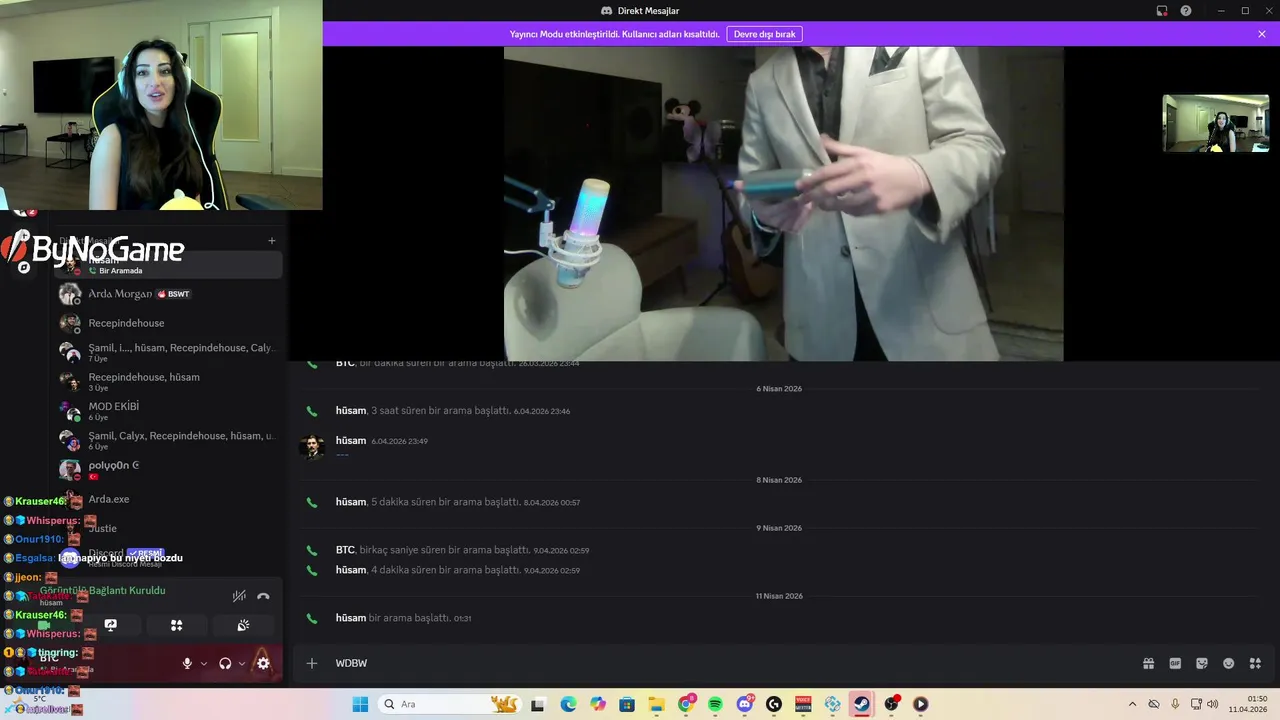Click Devre dışı bırak button in banner
This screenshot has height=720, width=1280.
pyautogui.click(x=764, y=34)
